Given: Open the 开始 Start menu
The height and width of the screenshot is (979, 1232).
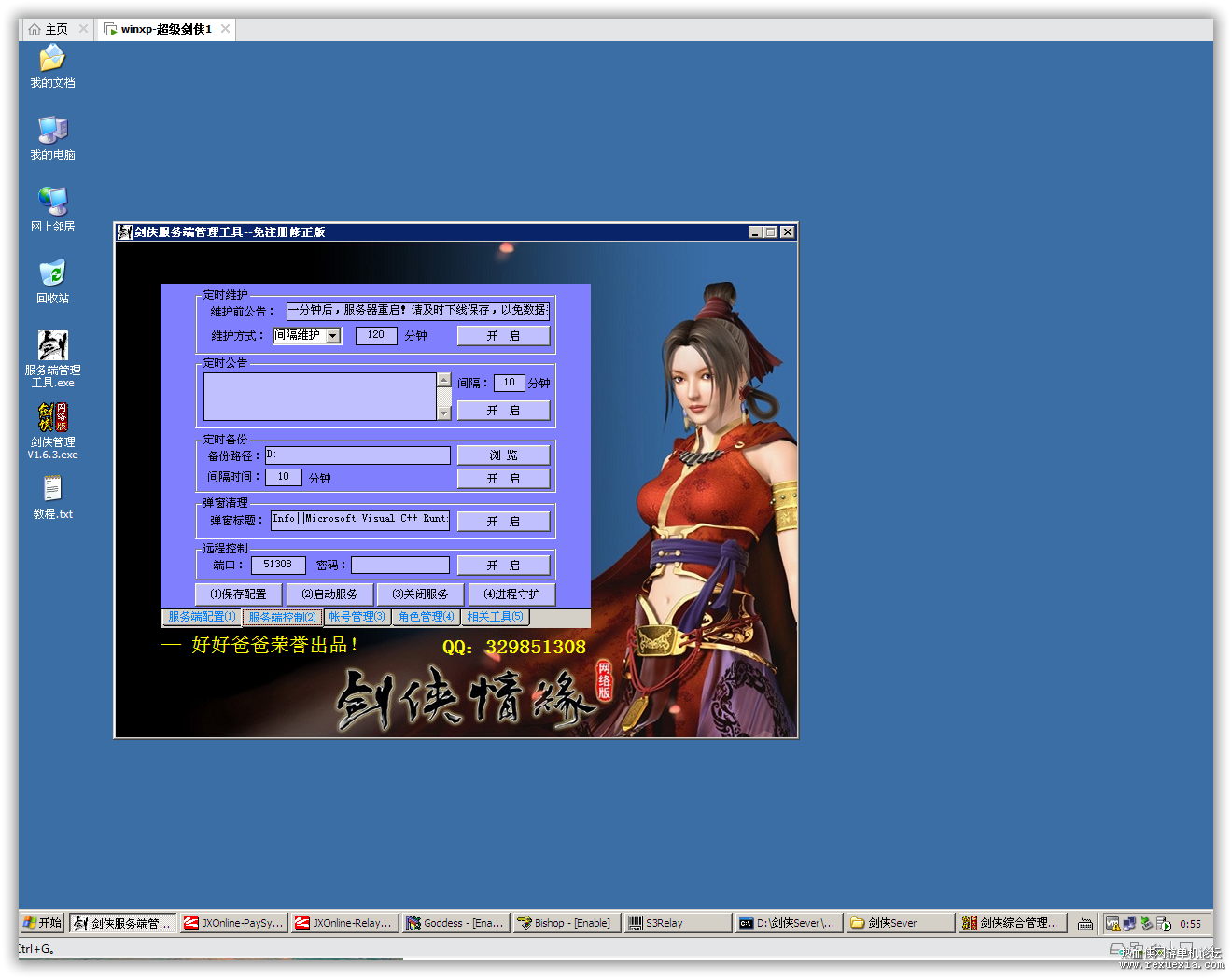Looking at the screenshot, I should tap(42, 923).
